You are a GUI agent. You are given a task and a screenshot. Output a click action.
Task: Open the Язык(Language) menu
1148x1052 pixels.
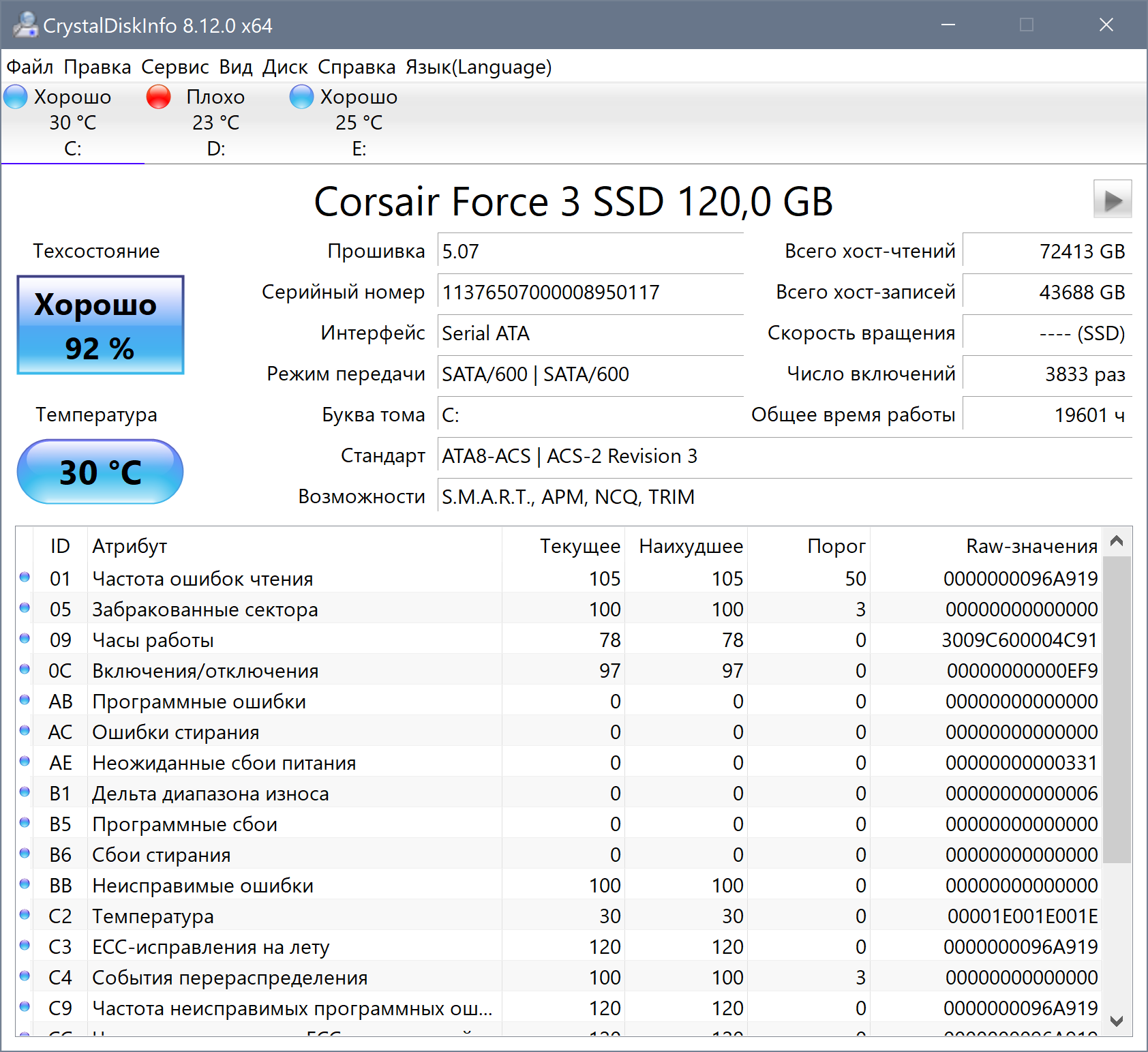tap(479, 67)
